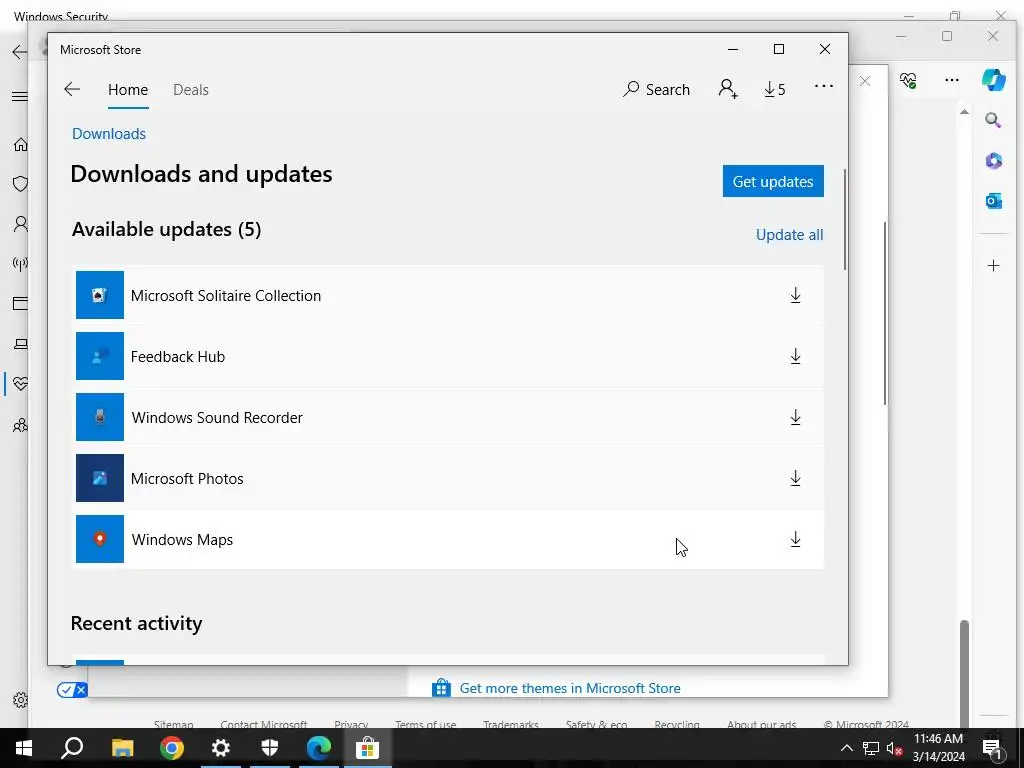Select the Microsoft Solitaire Collection name

click(x=226, y=296)
